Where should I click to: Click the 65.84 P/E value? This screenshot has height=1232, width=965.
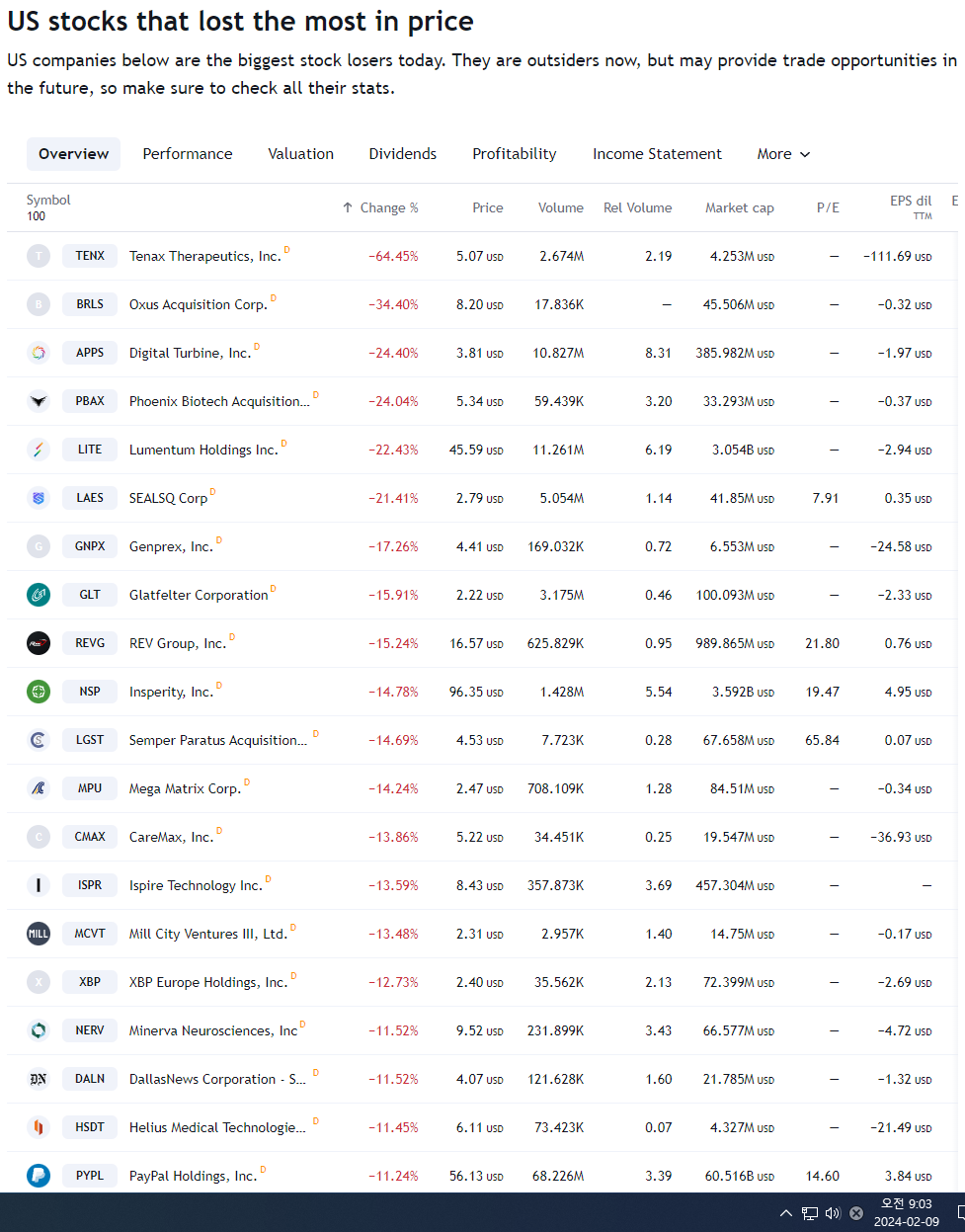coord(822,740)
